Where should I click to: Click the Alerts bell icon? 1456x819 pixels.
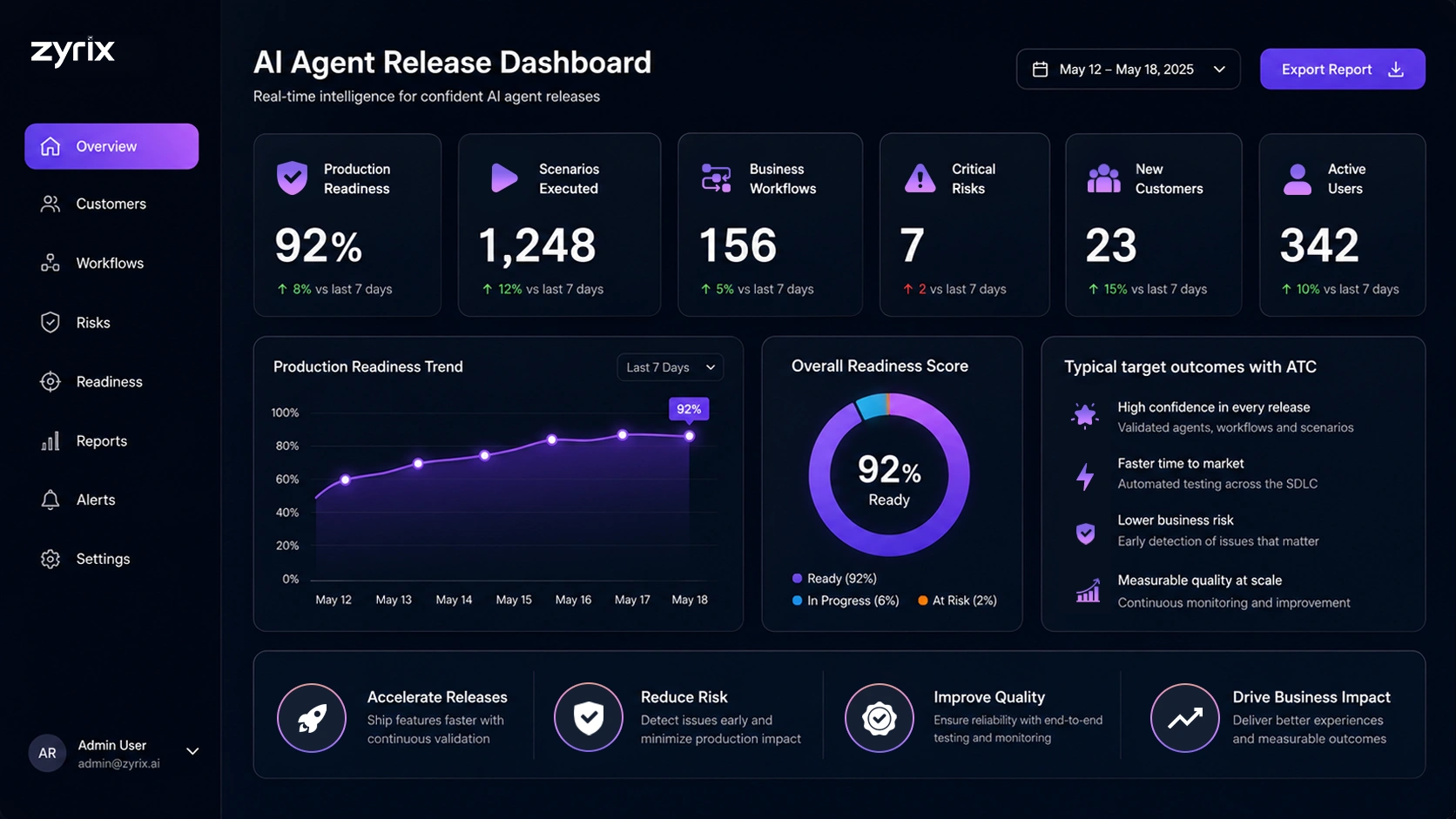pyautogui.click(x=51, y=500)
